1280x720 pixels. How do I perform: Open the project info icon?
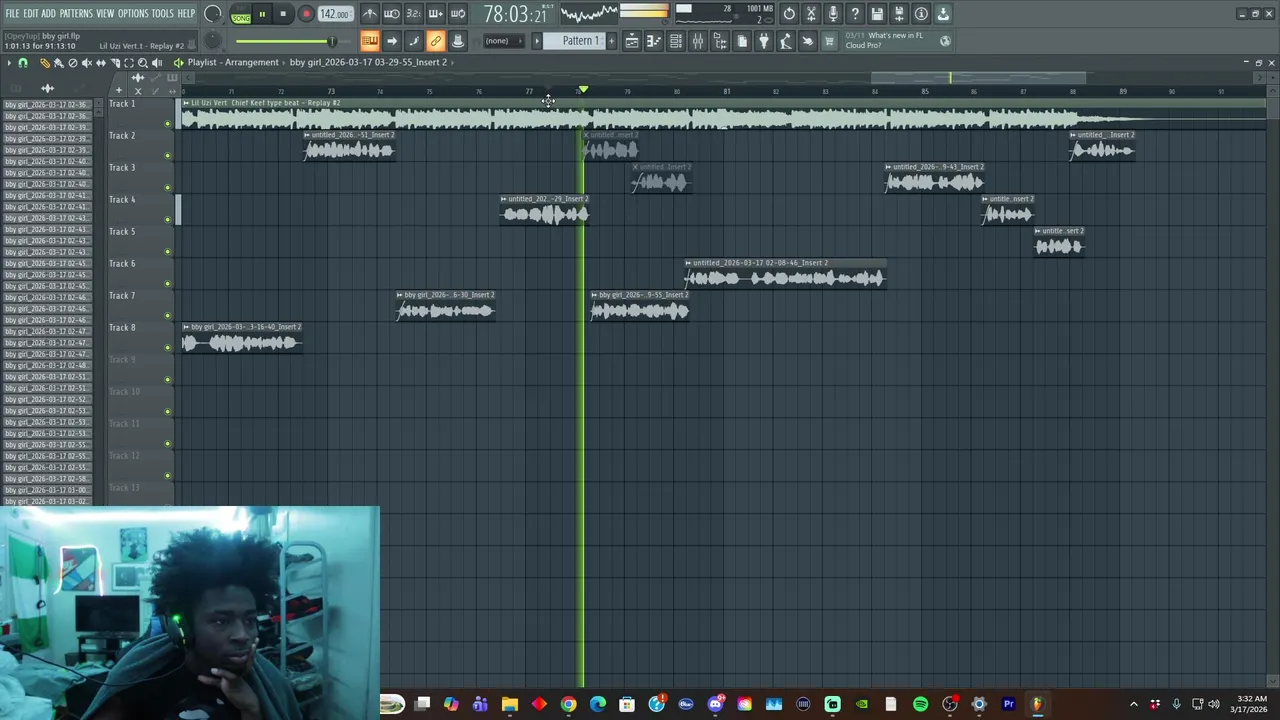coord(921,14)
